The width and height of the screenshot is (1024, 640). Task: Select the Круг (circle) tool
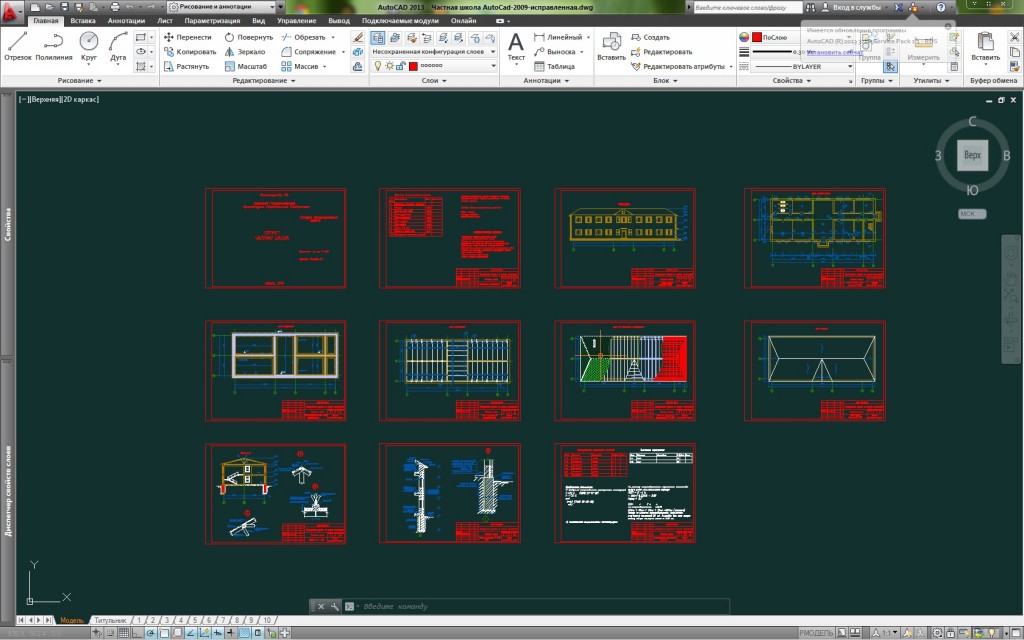click(x=89, y=47)
